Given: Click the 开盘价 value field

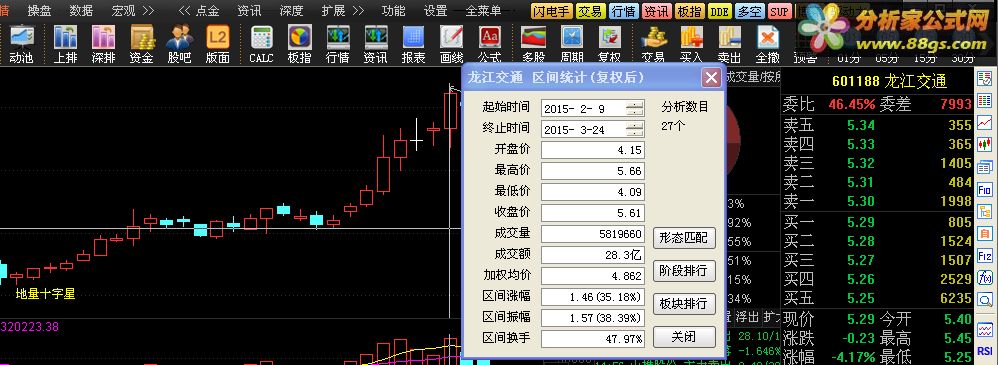Looking at the screenshot, I should [x=593, y=150].
